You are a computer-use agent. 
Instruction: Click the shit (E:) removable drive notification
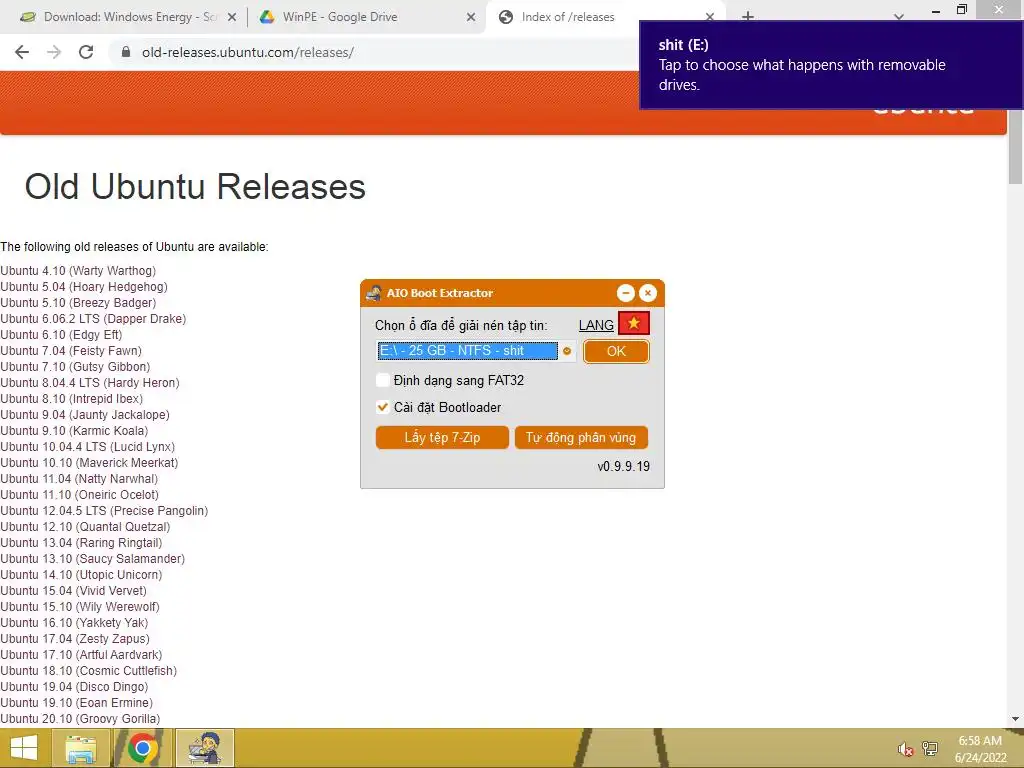click(831, 65)
